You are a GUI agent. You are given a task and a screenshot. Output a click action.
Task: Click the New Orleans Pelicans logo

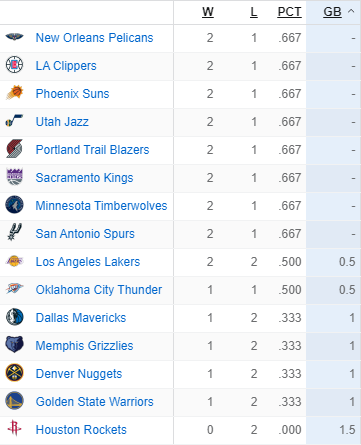pyautogui.click(x=14, y=37)
